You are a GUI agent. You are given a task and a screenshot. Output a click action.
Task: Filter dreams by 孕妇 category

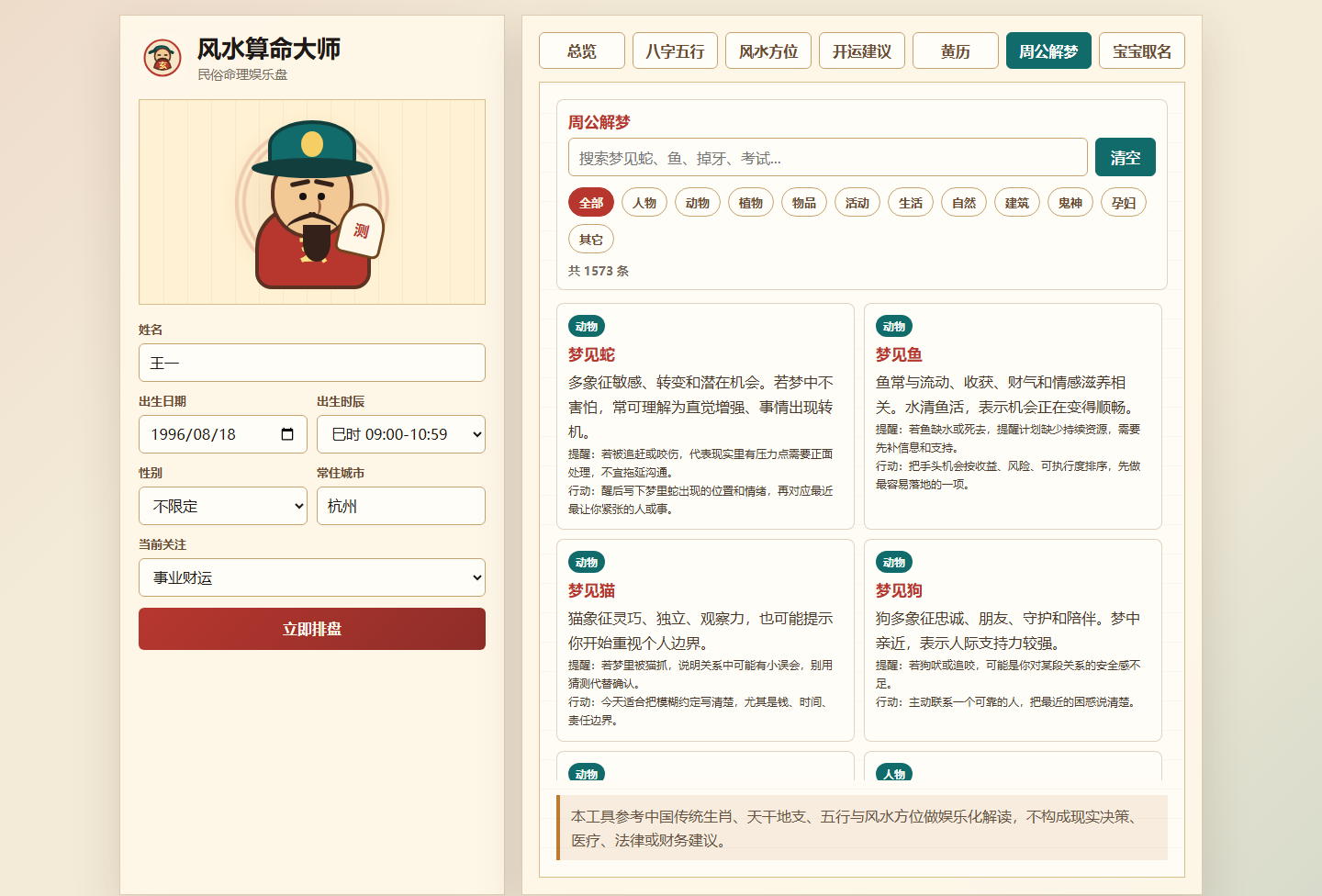pos(1124,203)
